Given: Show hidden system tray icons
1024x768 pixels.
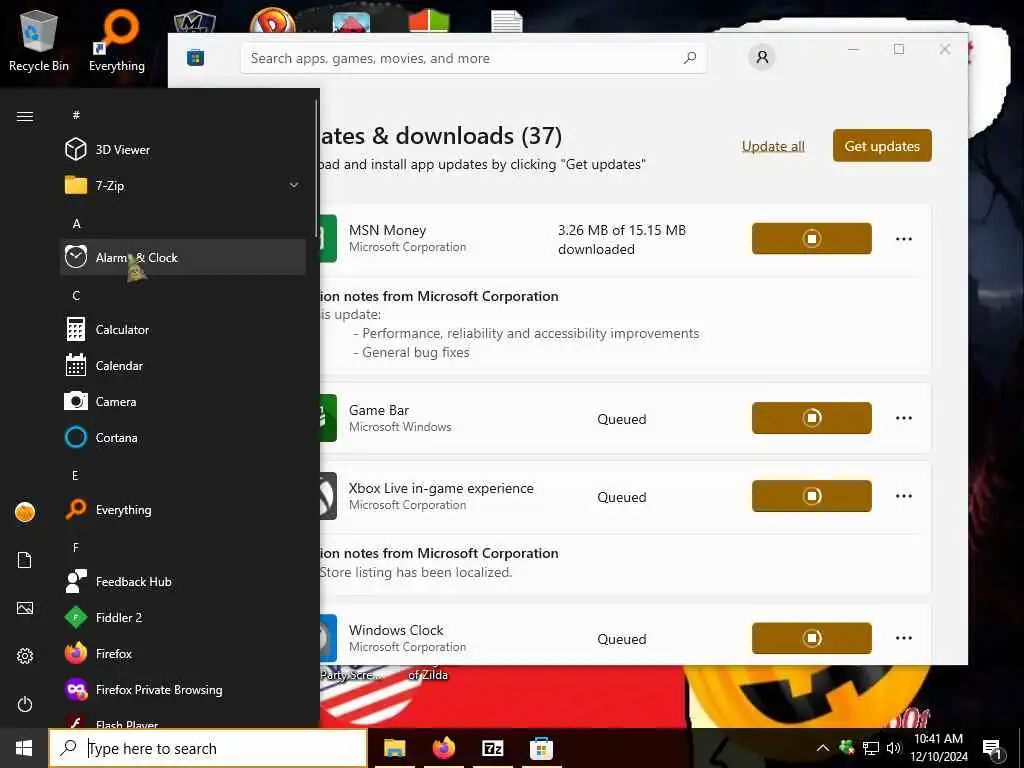Looking at the screenshot, I should pyautogui.click(x=823, y=748).
